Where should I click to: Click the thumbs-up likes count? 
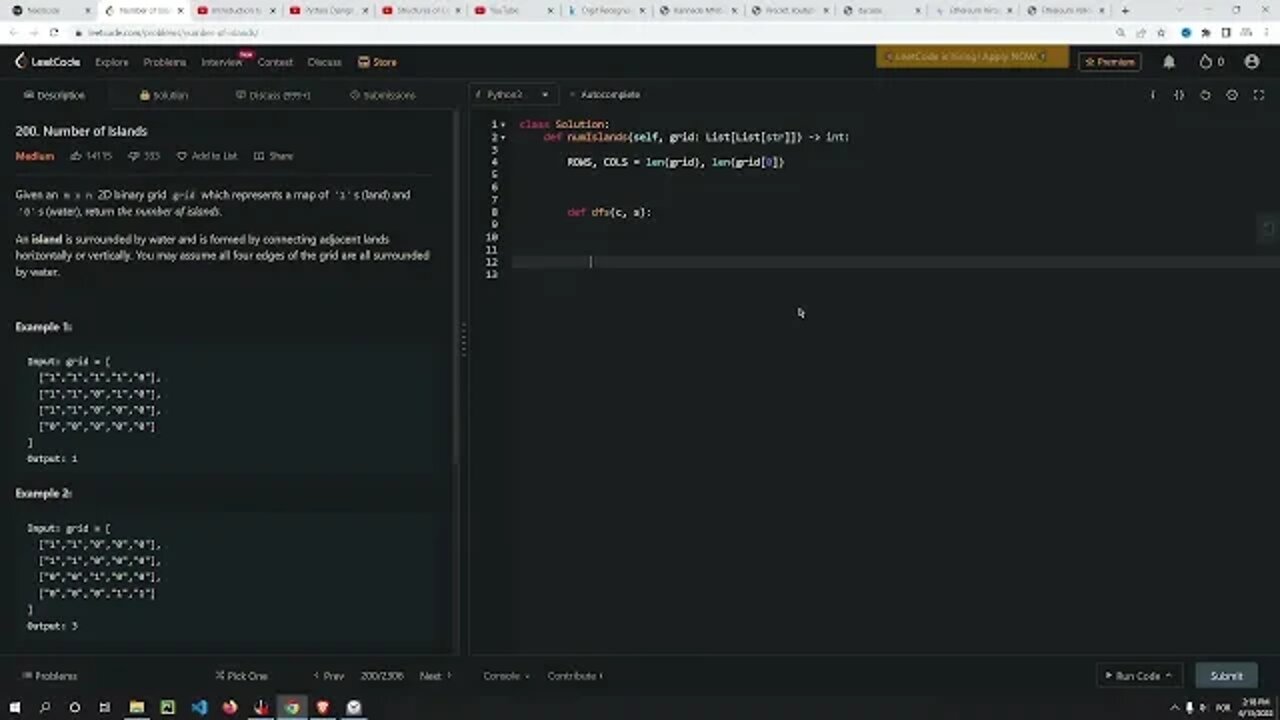point(91,156)
